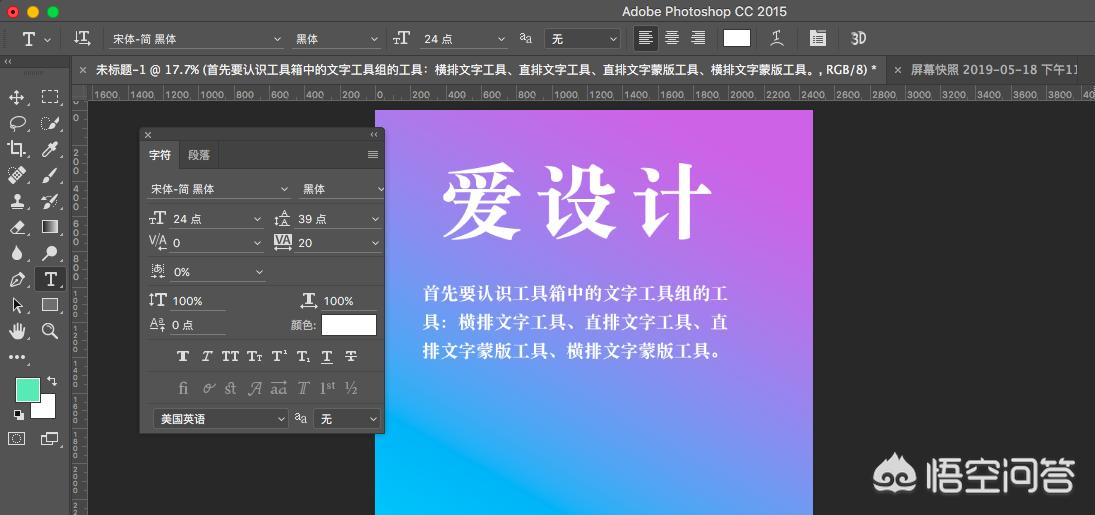Image resolution: width=1095 pixels, height=515 pixels.
Task: Switch to the 段落 tab
Action: (199, 155)
